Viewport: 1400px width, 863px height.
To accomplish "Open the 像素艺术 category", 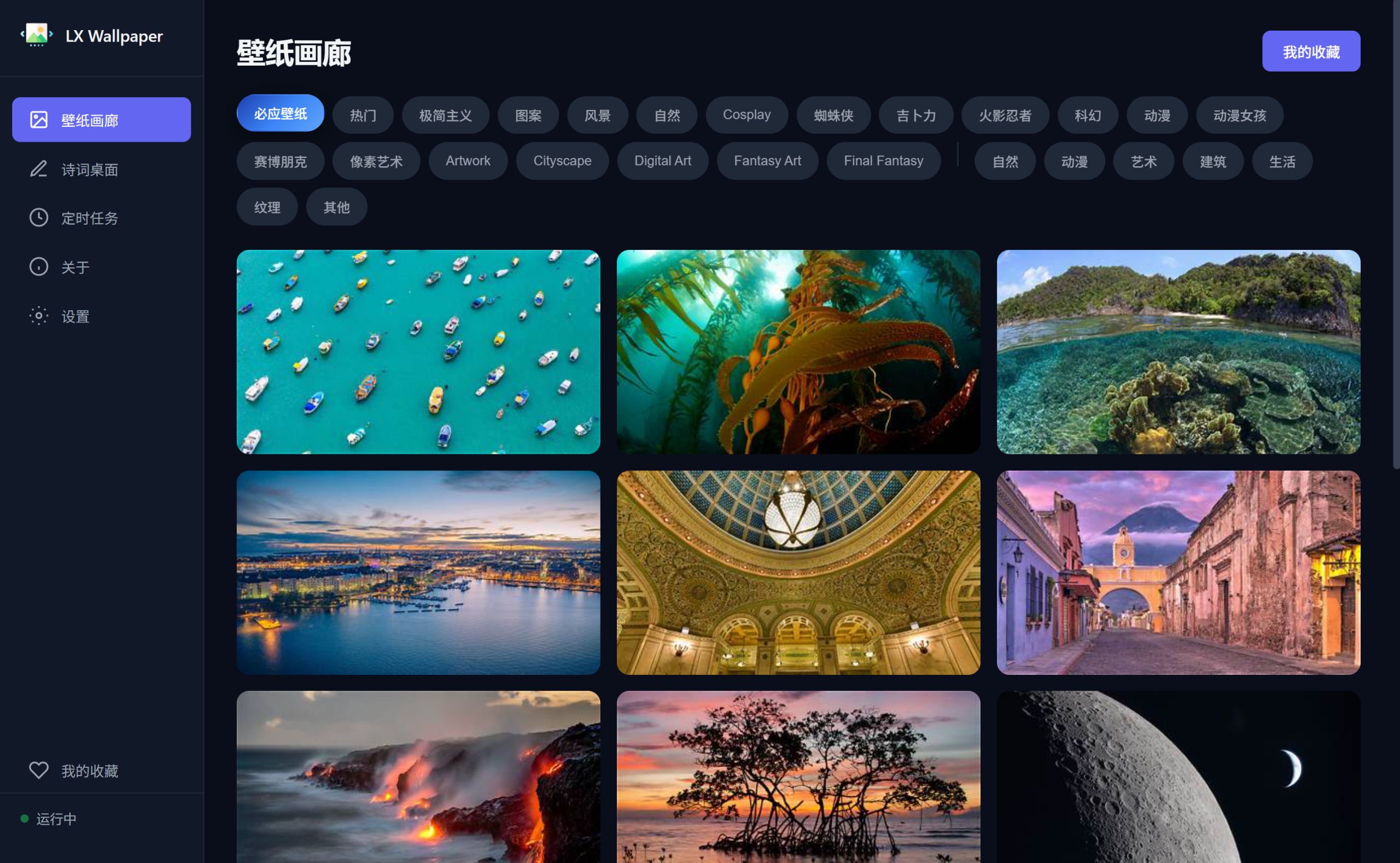I will pyautogui.click(x=376, y=161).
